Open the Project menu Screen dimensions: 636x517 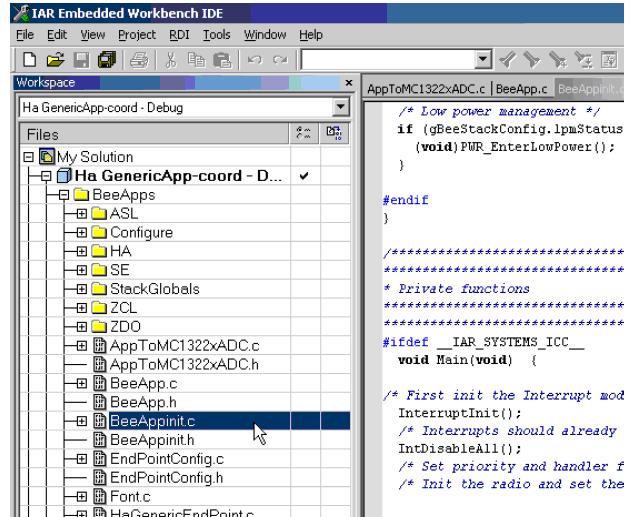pos(137,35)
